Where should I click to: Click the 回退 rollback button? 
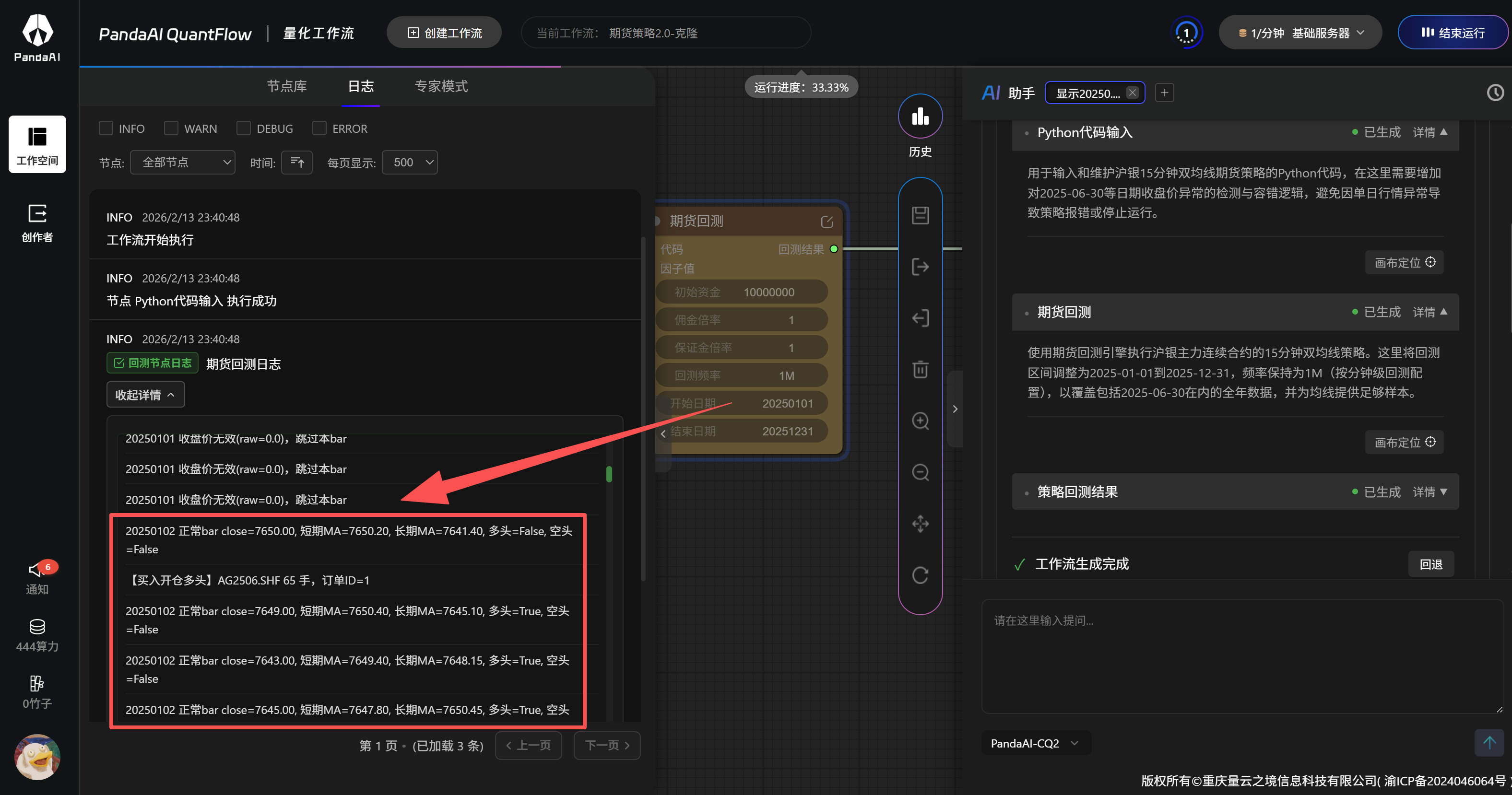point(1431,564)
